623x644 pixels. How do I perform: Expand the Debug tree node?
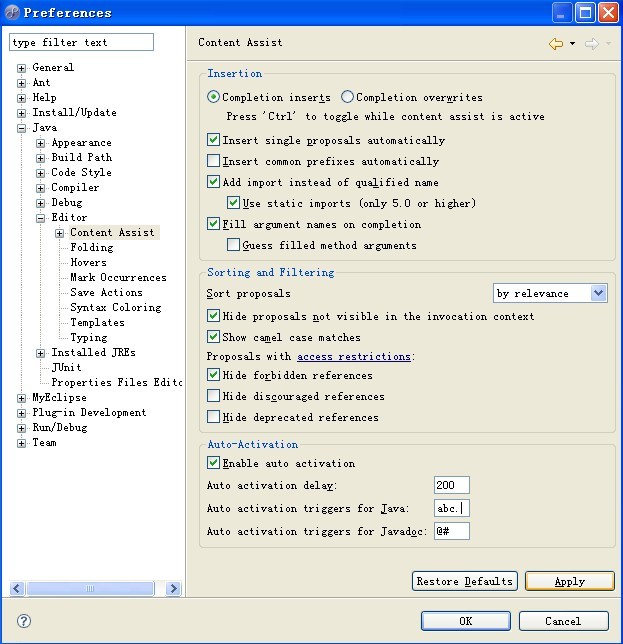pyautogui.click(x=40, y=203)
